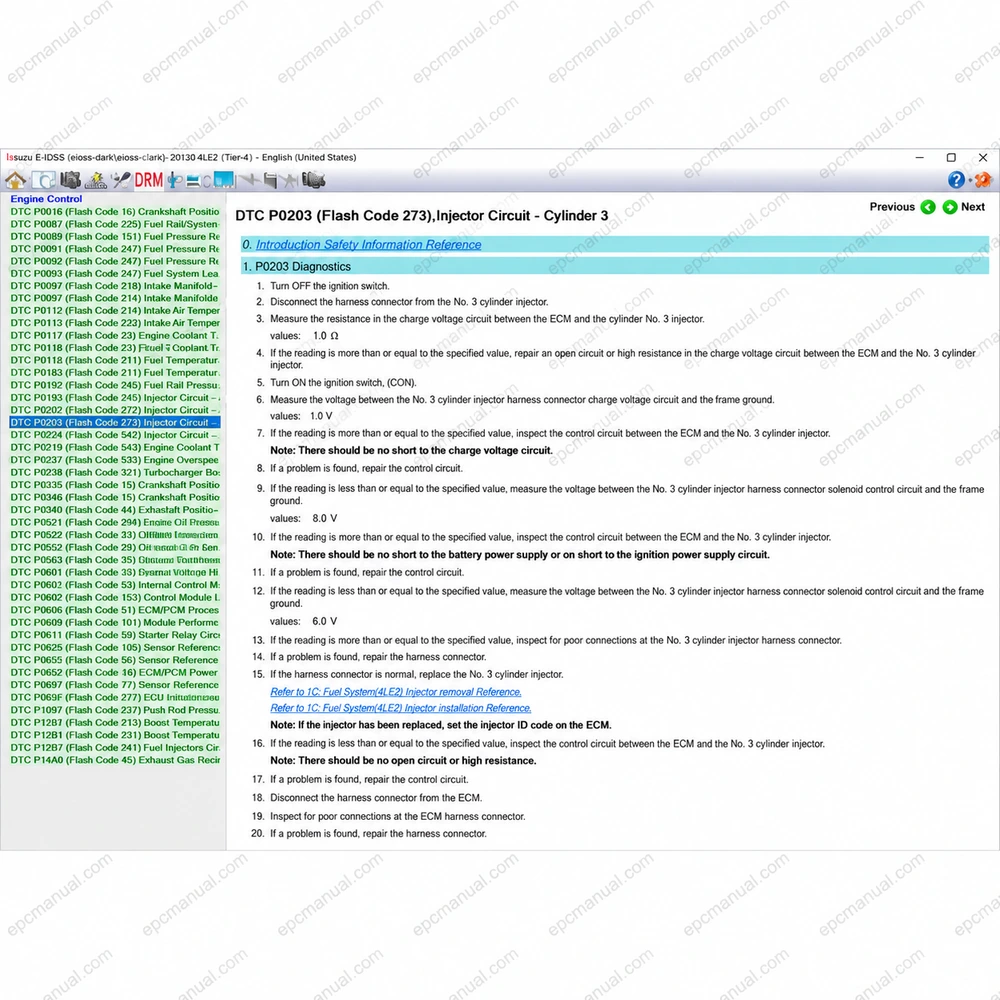Open the Injector removal Reference link
The height and width of the screenshot is (1000, 1000).
[x=395, y=692]
